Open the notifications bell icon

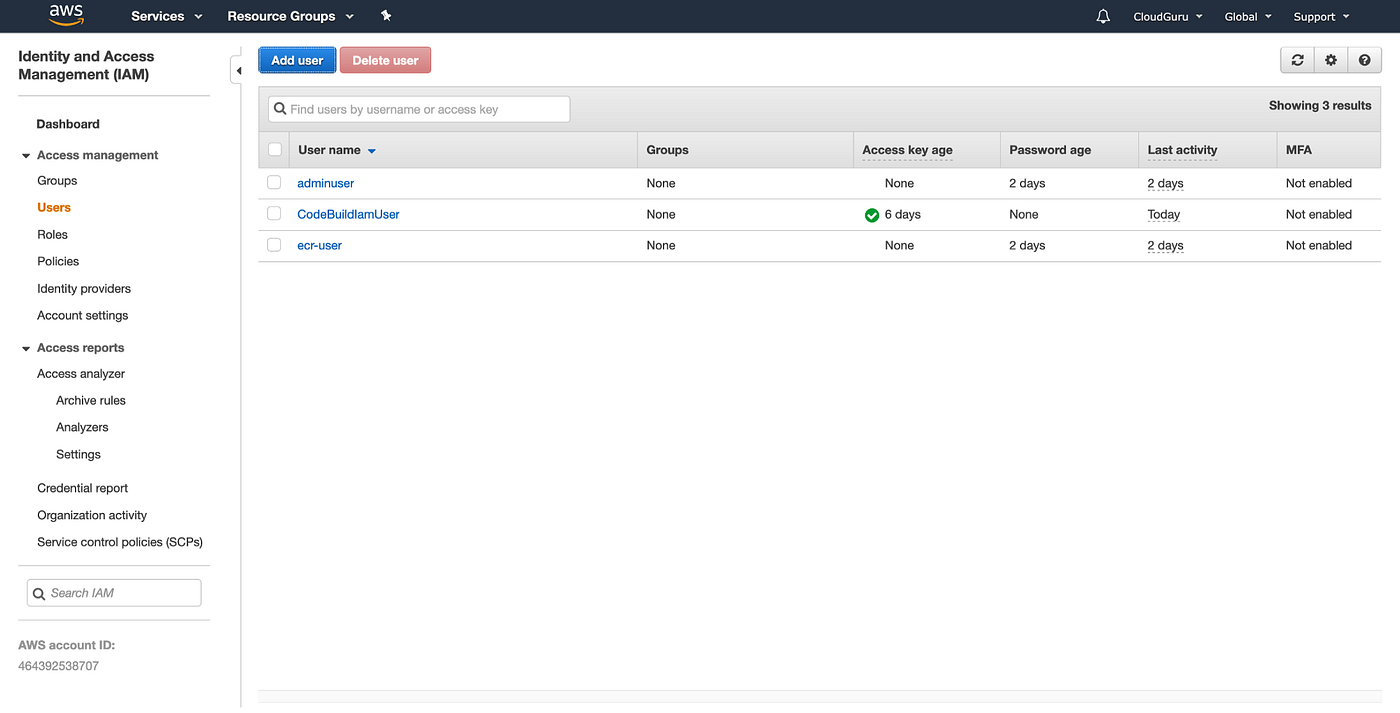[1103, 16]
